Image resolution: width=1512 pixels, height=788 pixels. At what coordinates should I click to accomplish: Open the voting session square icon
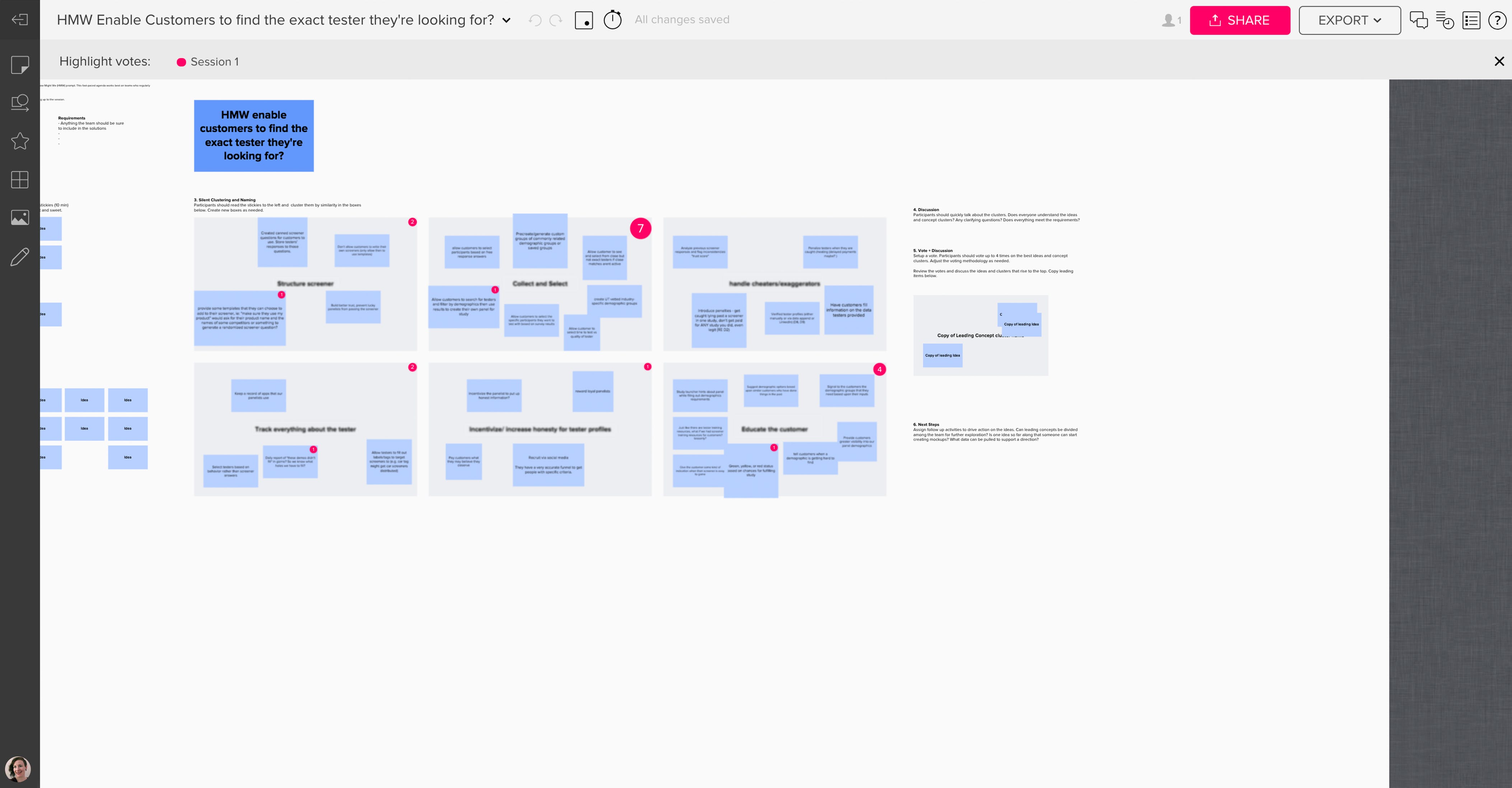583,20
